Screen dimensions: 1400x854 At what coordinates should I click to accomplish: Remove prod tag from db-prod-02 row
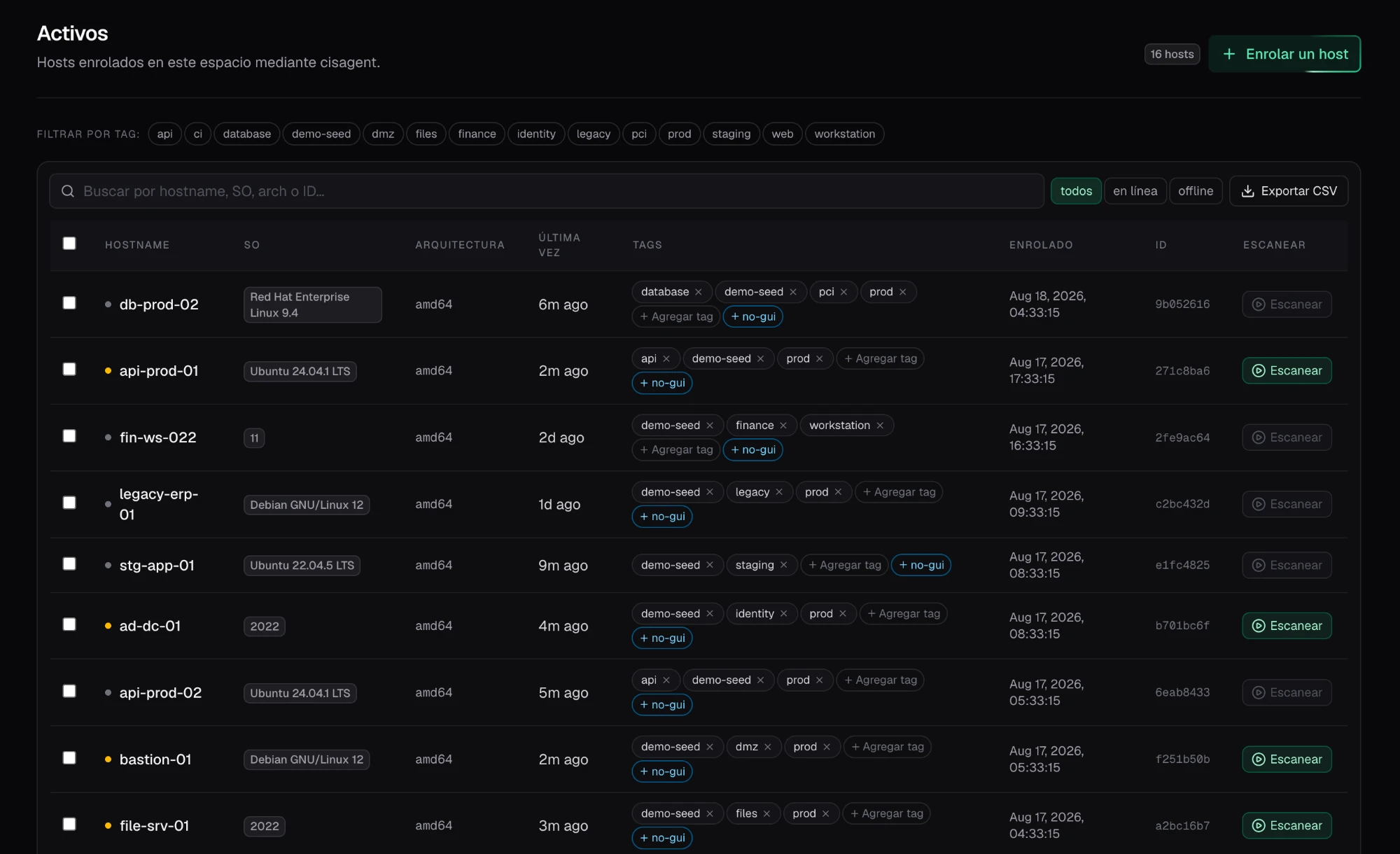coord(902,292)
